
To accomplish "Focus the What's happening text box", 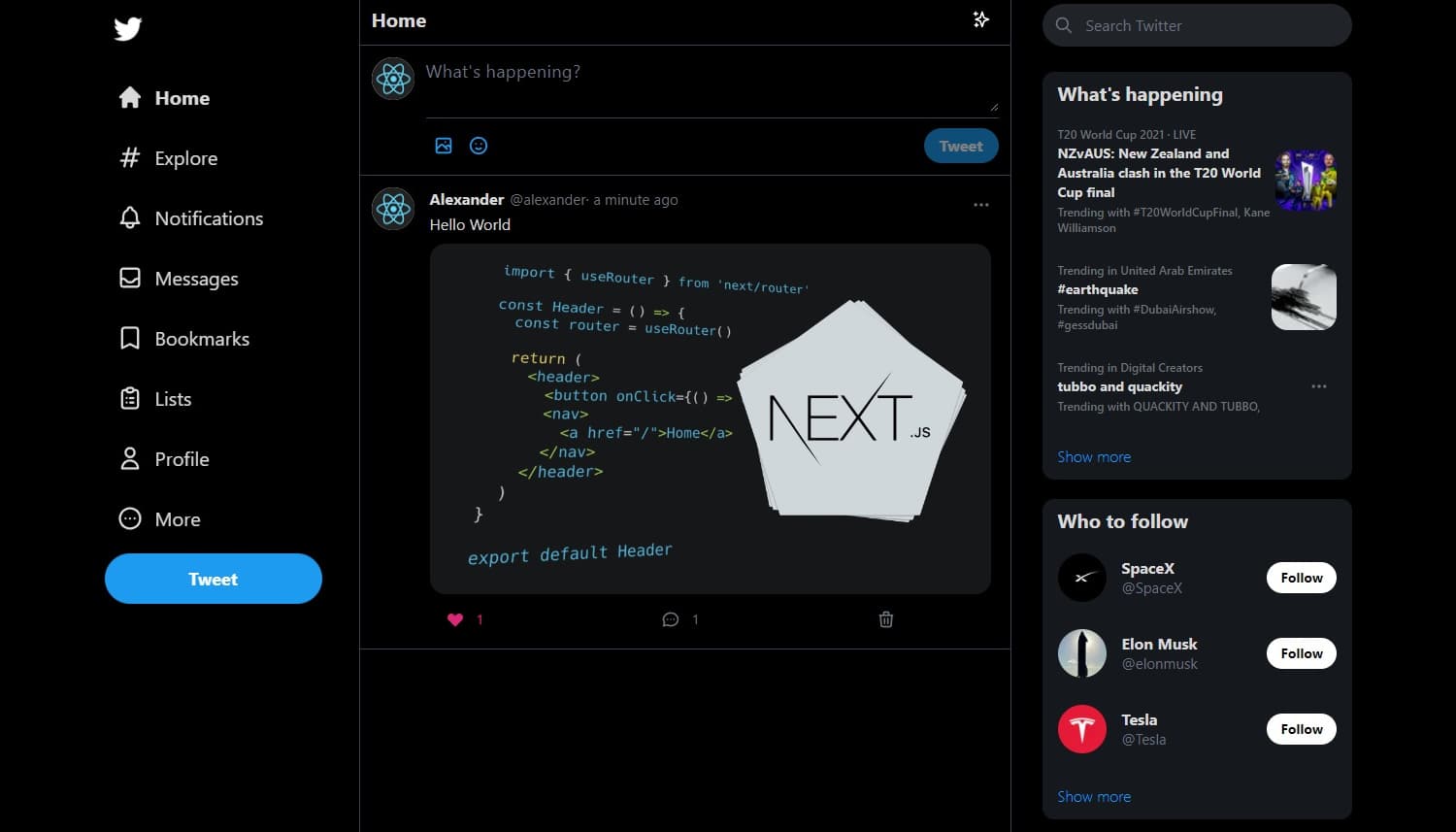I will [x=712, y=85].
